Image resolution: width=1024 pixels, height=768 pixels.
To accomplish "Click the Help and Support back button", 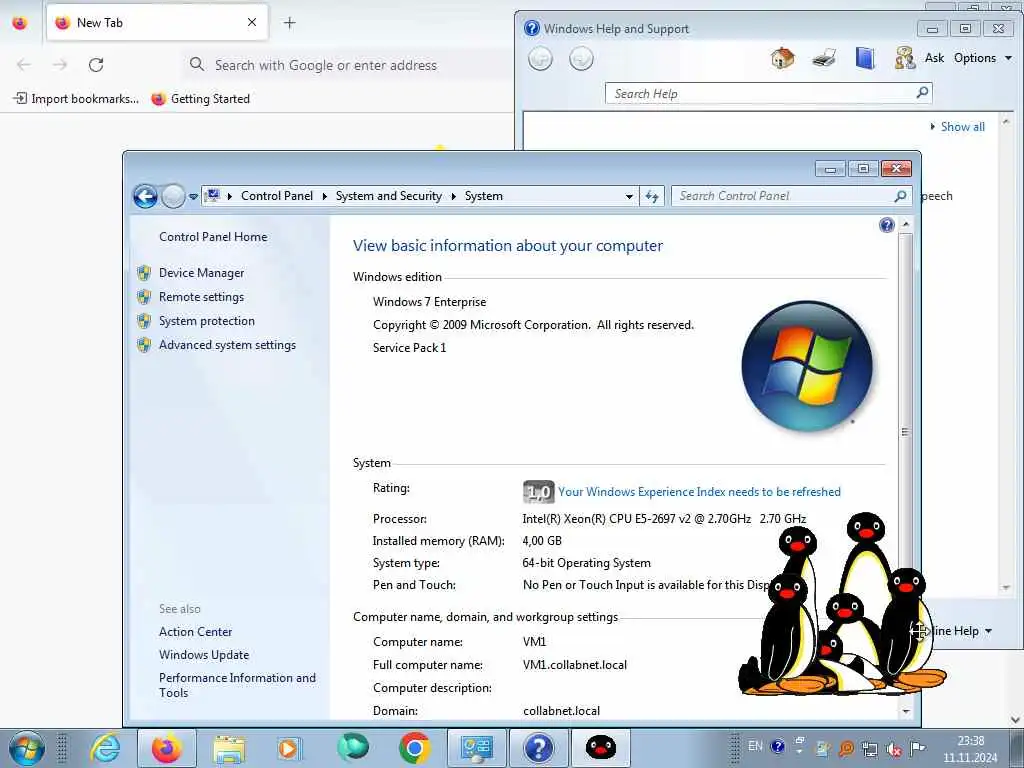I will tap(540, 59).
